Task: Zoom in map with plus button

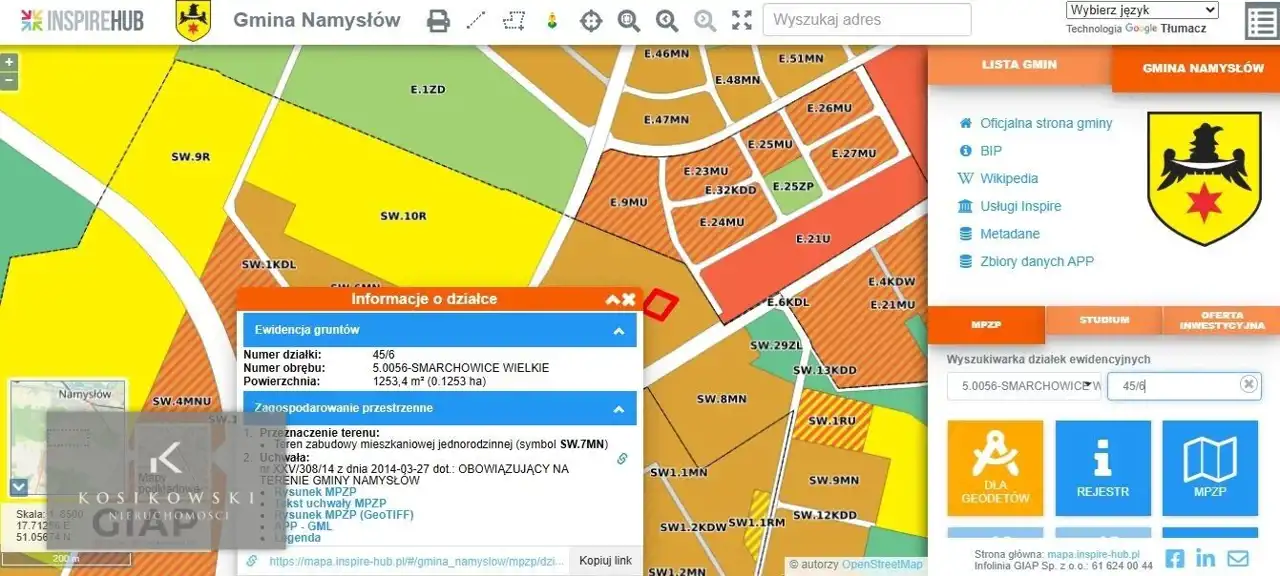Action: tap(9, 62)
